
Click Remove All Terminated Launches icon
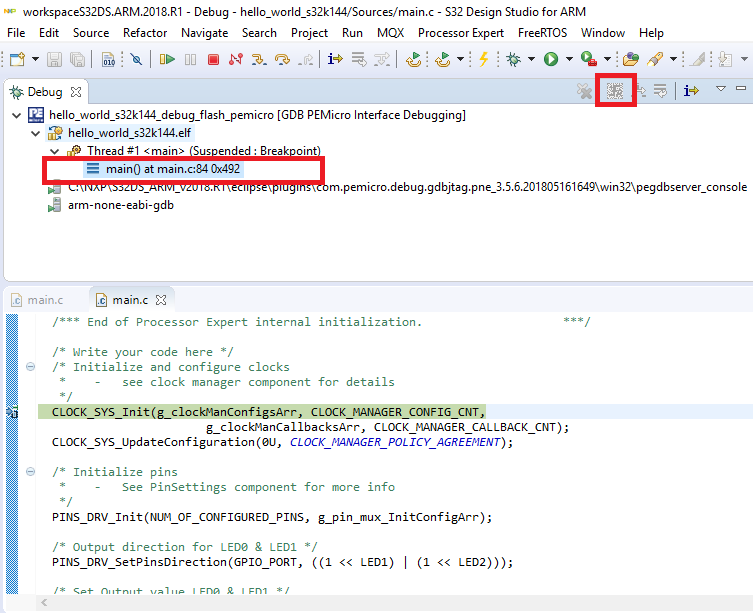584,91
